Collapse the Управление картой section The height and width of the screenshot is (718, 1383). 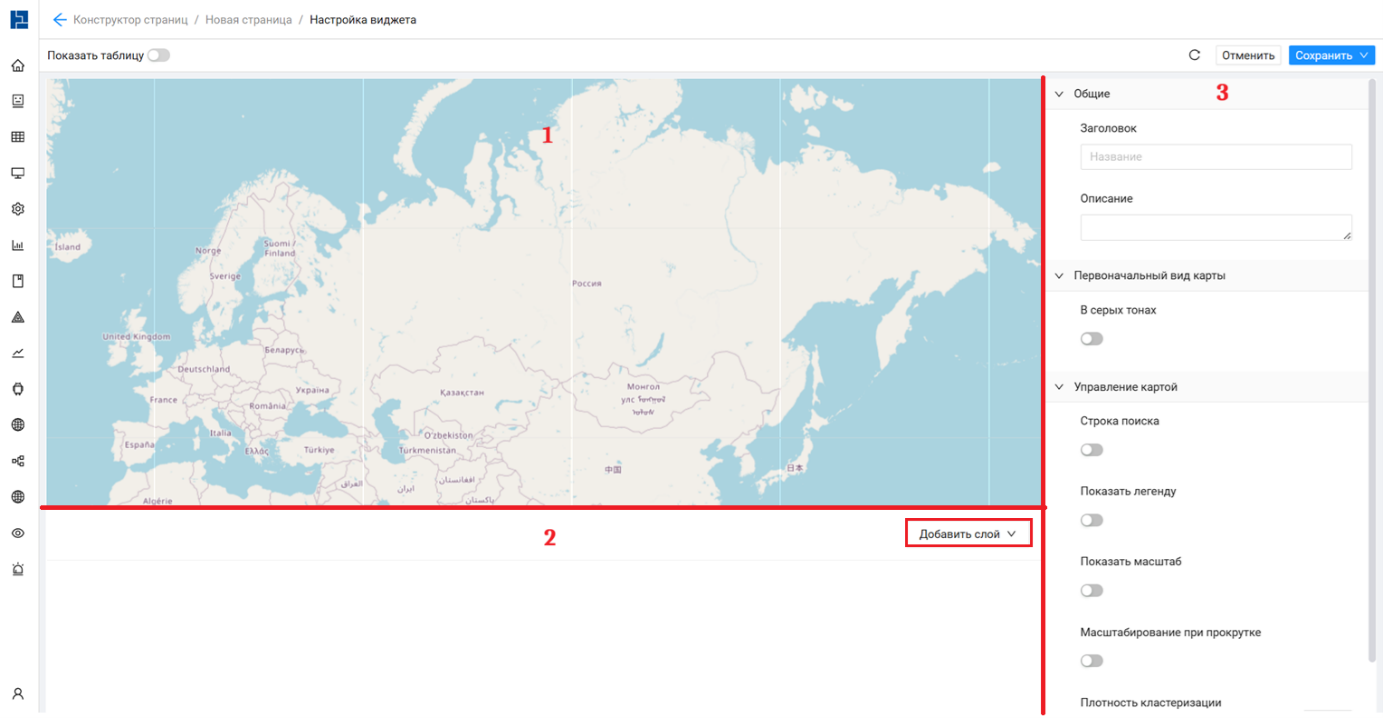point(1060,387)
